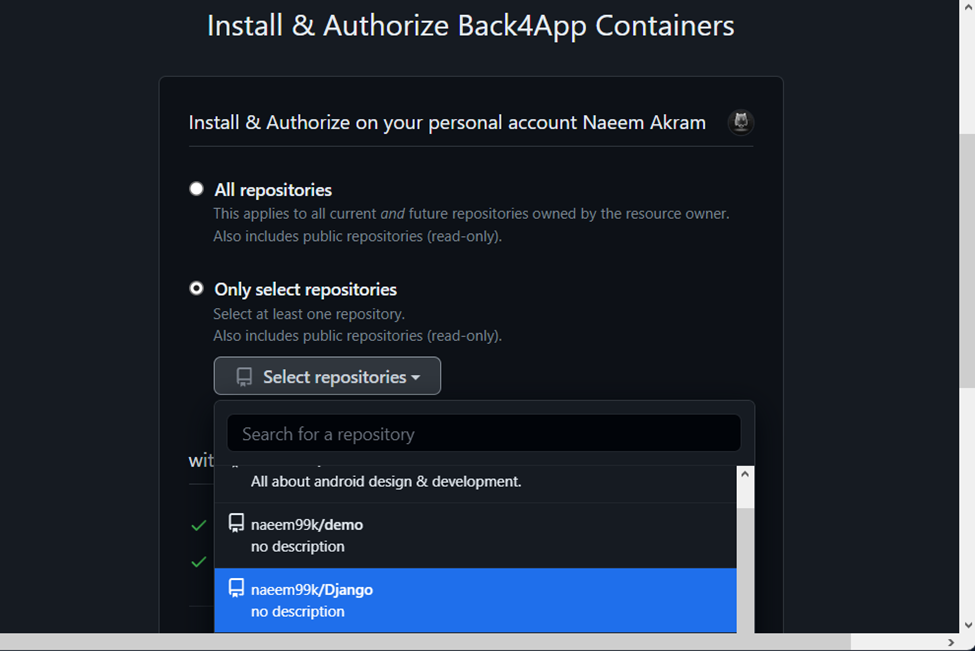This screenshot has height=651, width=975.
Task: Click the repo icon next to naeem99k/Django
Action: (x=236, y=589)
